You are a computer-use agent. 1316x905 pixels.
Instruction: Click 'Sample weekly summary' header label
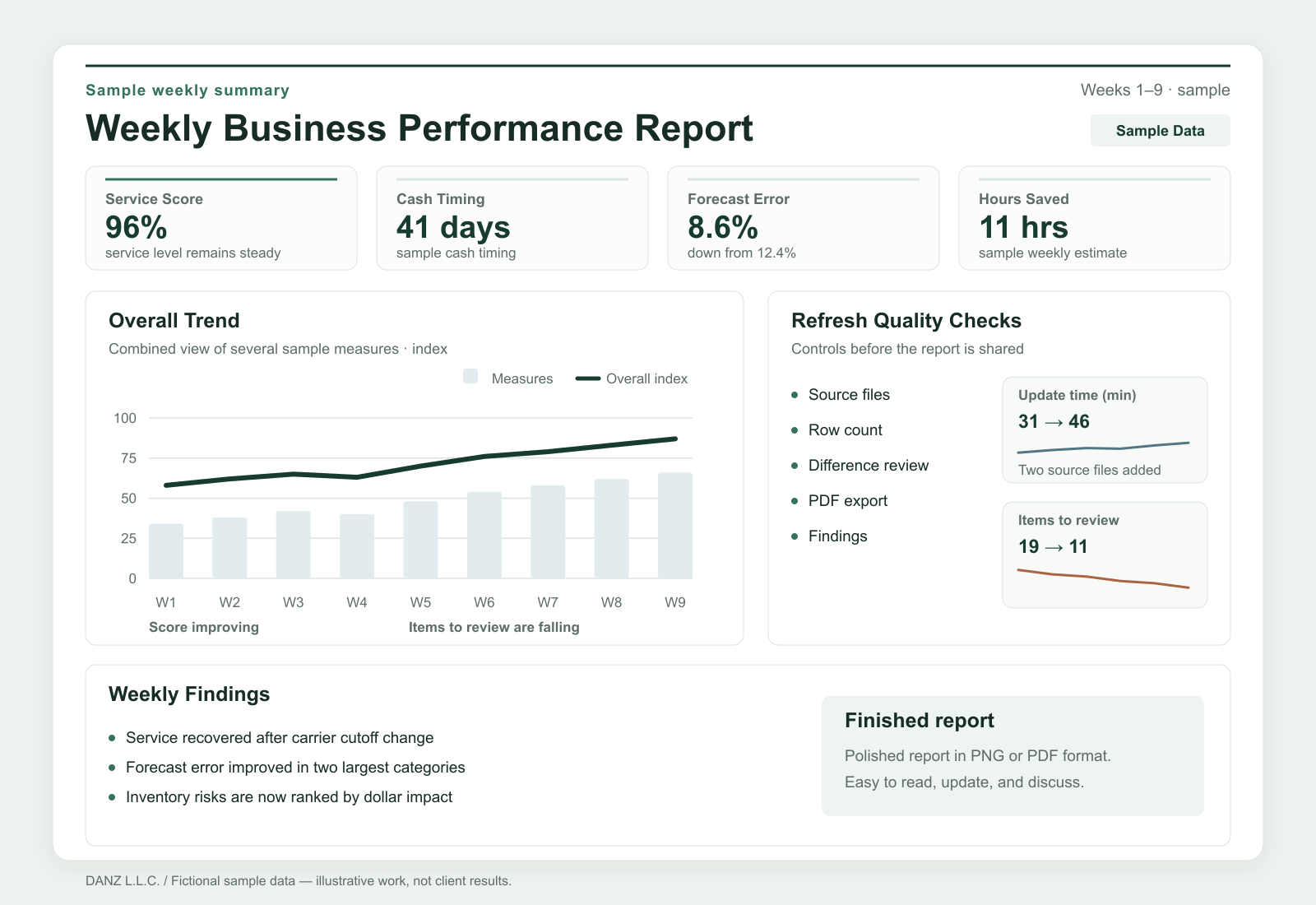tap(188, 90)
